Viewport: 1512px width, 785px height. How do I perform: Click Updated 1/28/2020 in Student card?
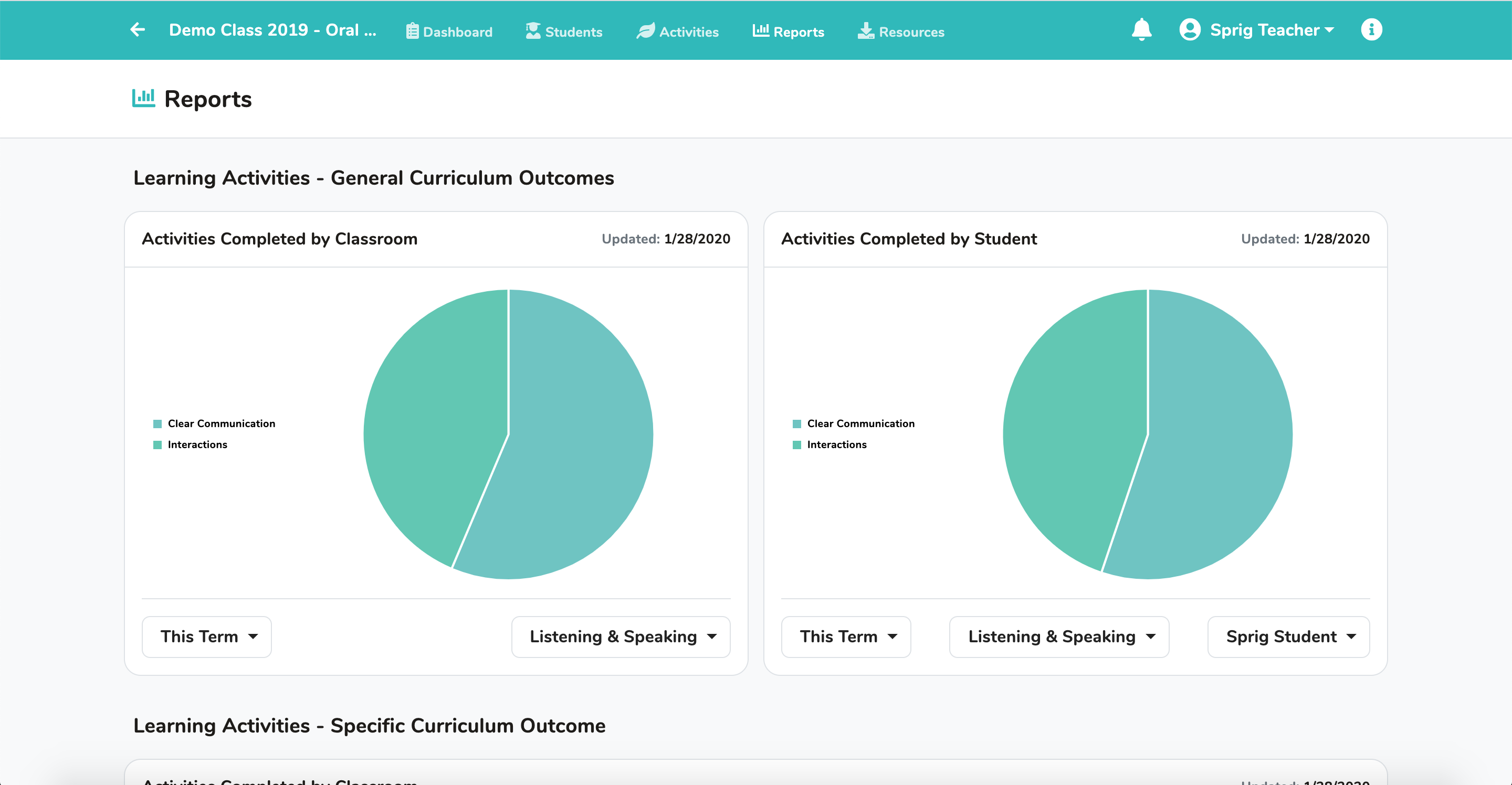tap(1305, 239)
